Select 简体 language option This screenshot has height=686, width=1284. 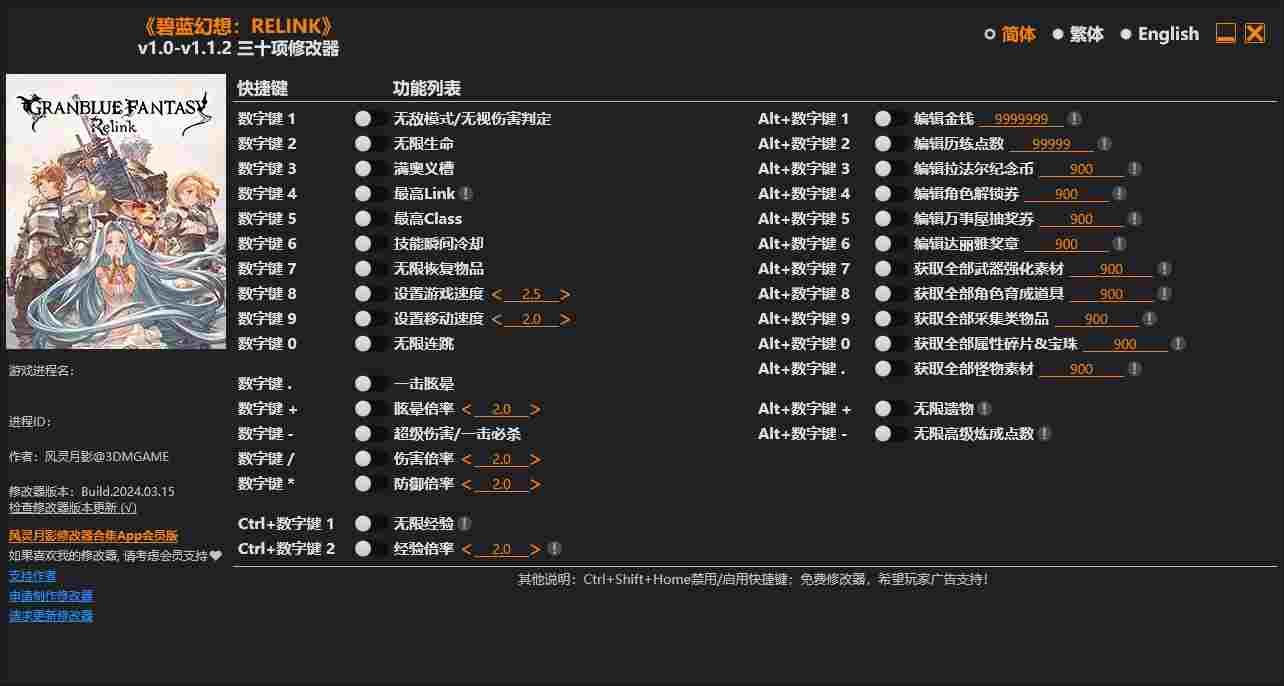pos(1010,34)
